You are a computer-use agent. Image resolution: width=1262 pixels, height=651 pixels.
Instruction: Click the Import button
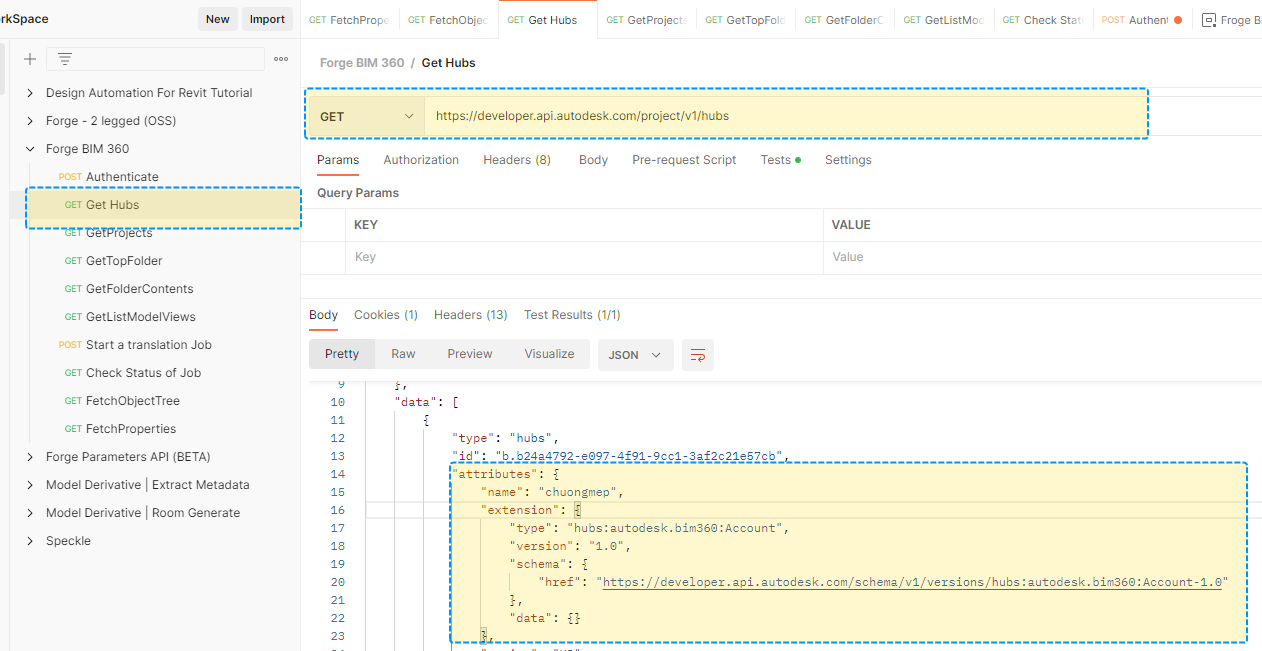click(267, 18)
